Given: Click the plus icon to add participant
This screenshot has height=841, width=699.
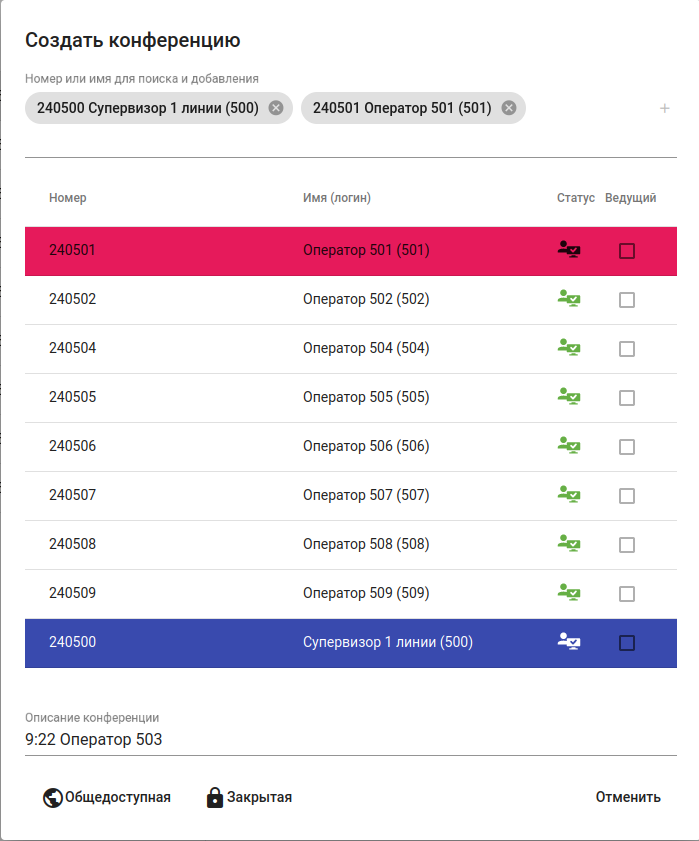Looking at the screenshot, I should (x=665, y=108).
